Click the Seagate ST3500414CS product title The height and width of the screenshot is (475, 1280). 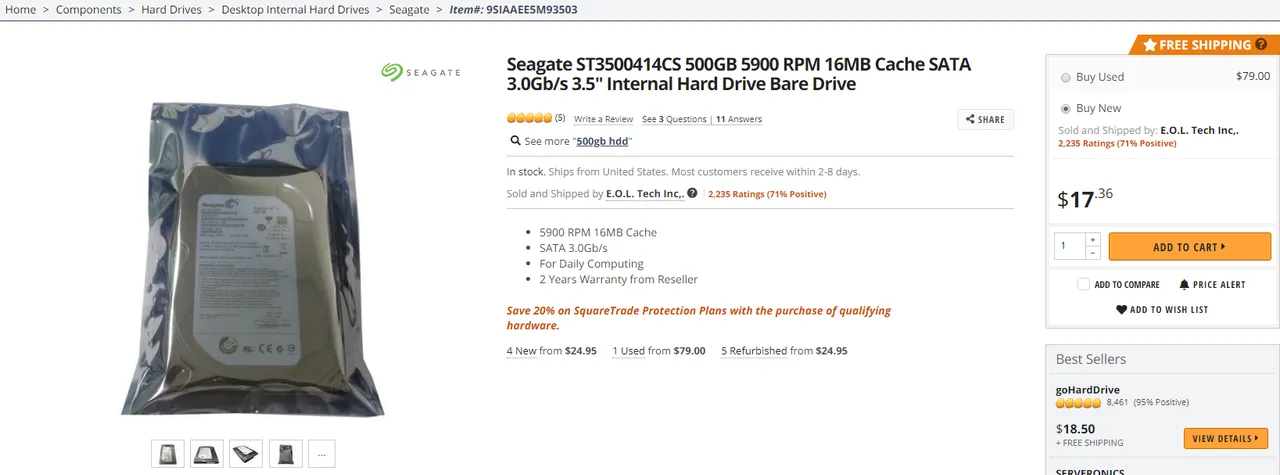739,74
